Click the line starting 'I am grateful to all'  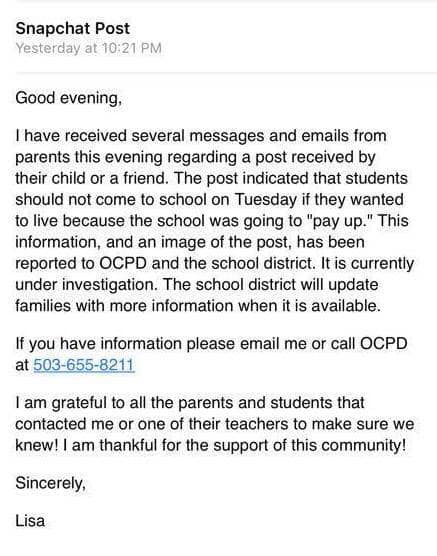190,403
